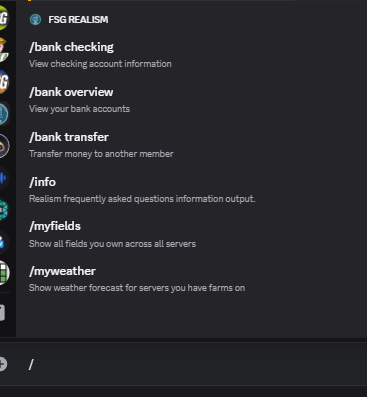
Task: Open the server with orange ring logo
Action: click(x=3, y=146)
